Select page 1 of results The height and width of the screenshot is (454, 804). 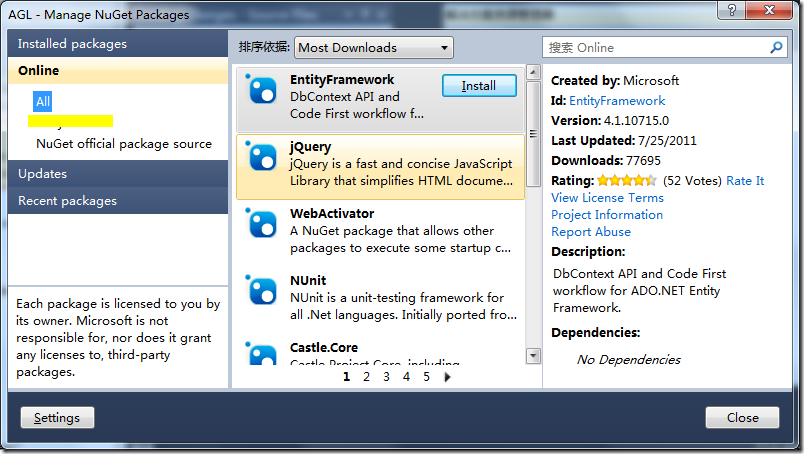[346, 377]
